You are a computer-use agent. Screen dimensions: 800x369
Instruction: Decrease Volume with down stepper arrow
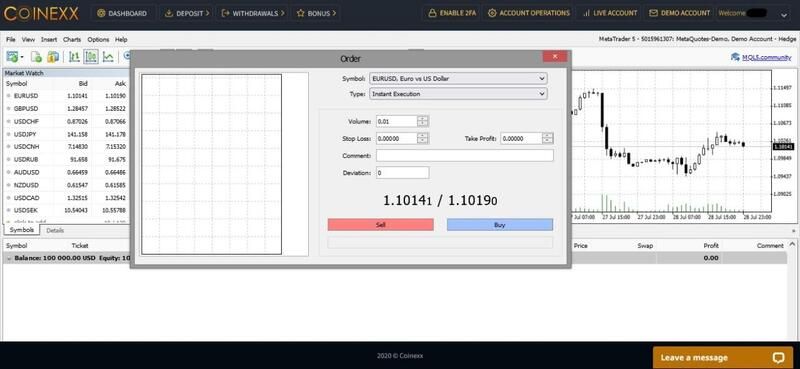(x=423, y=125)
